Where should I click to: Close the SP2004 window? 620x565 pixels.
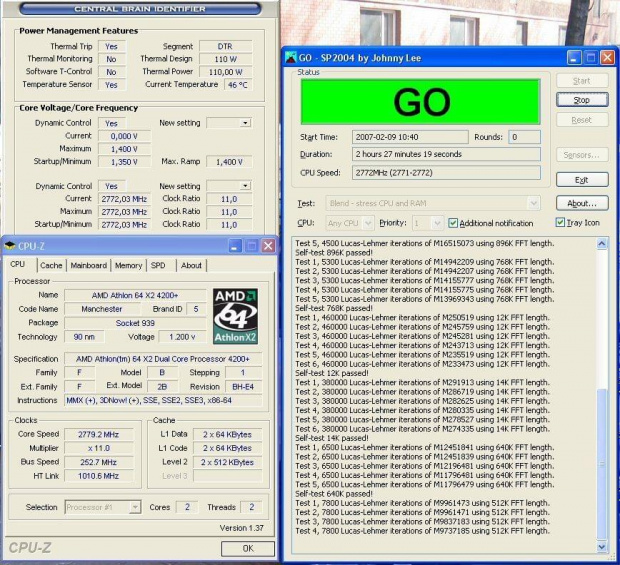607,58
